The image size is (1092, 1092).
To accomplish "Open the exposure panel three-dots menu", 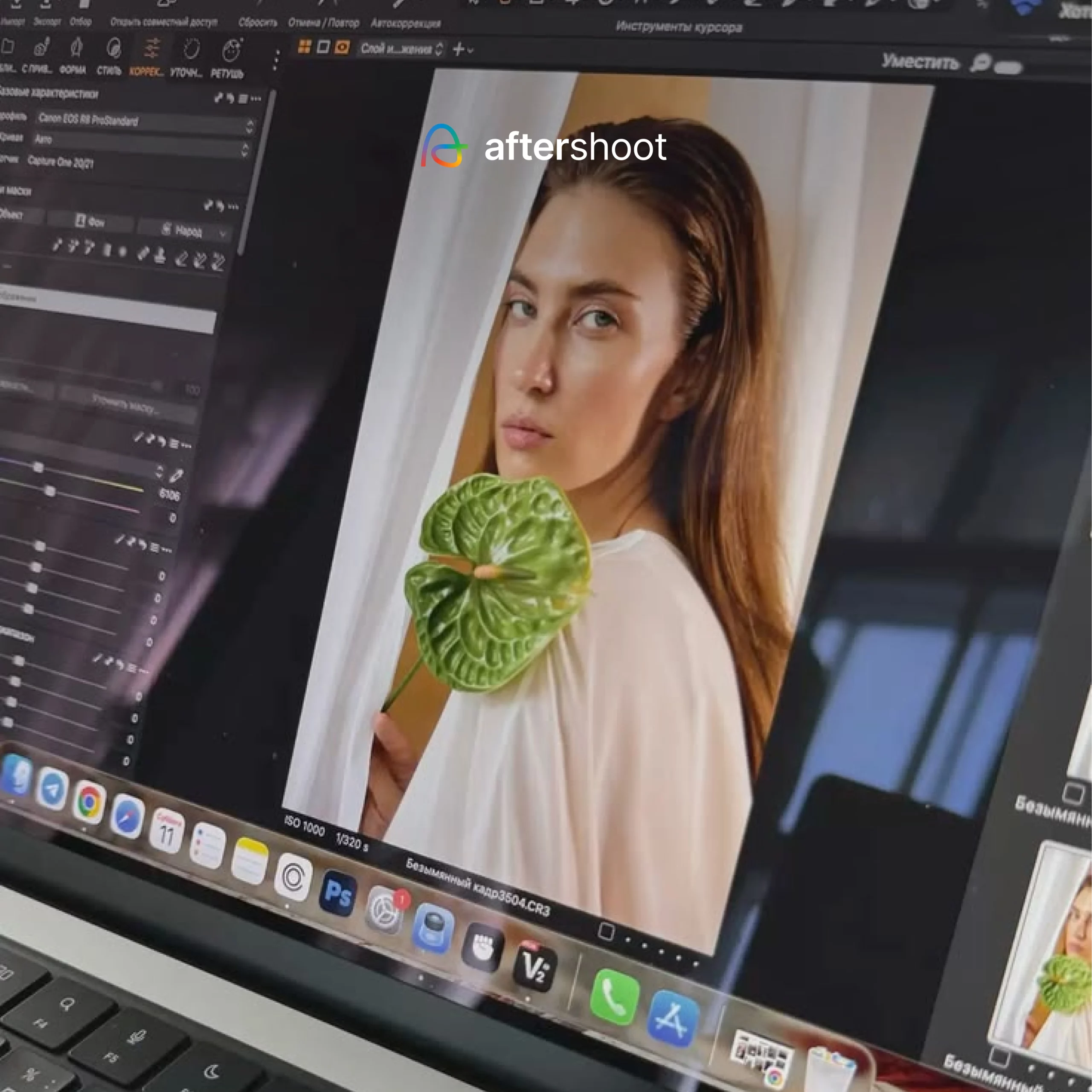I will (166, 549).
